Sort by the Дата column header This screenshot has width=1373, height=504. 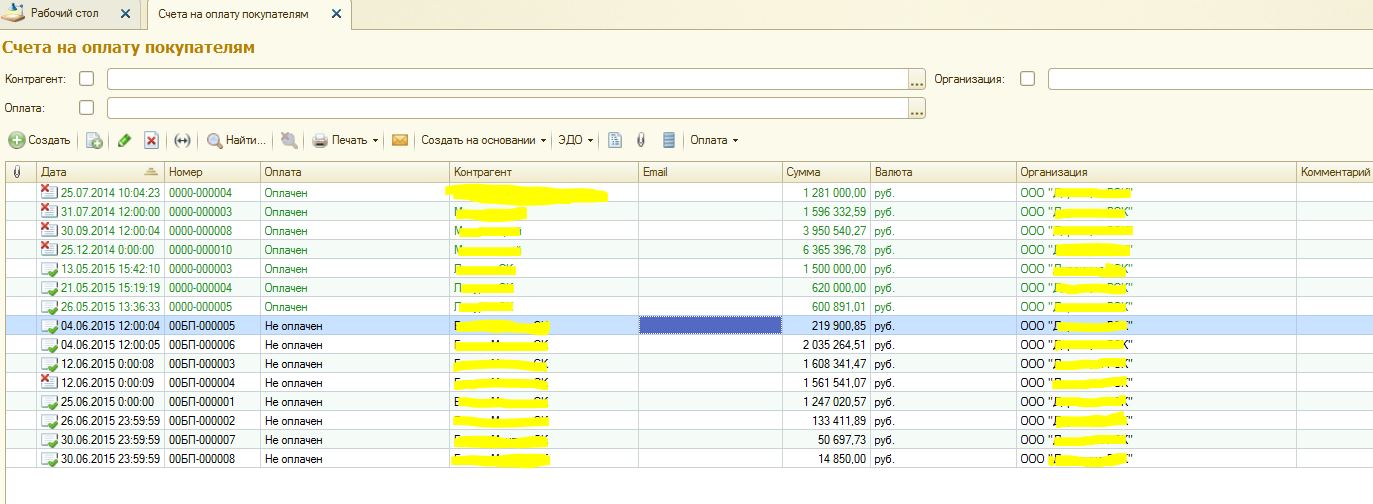tap(100, 172)
